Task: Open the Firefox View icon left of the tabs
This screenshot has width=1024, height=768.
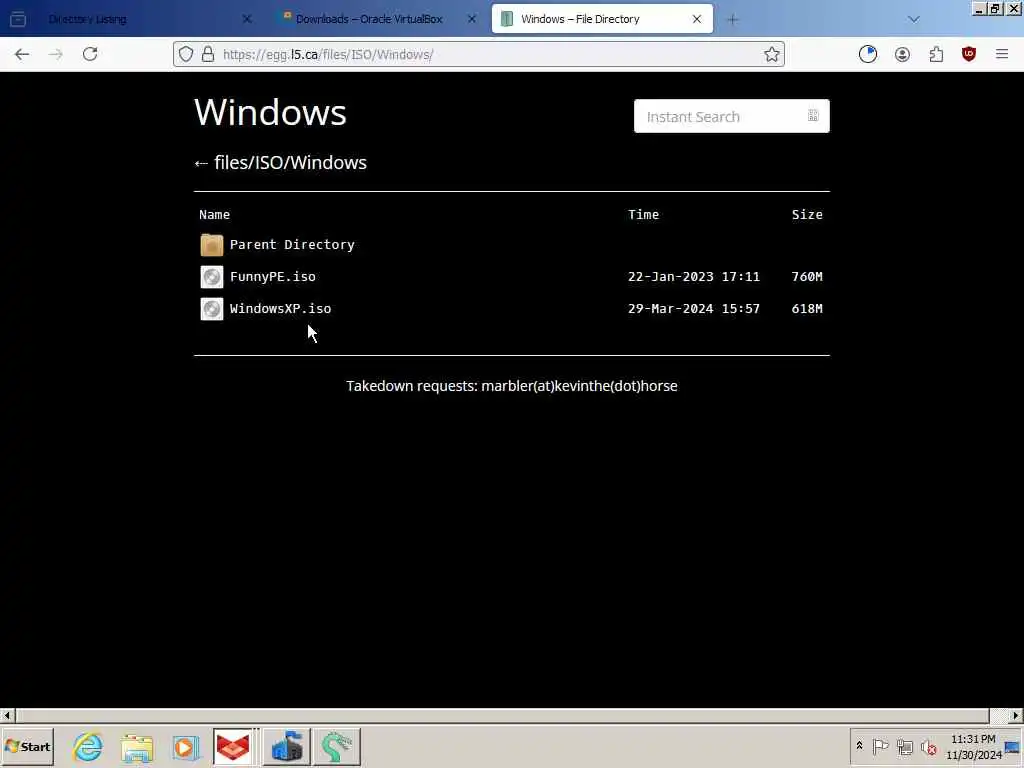Action: (x=18, y=19)
